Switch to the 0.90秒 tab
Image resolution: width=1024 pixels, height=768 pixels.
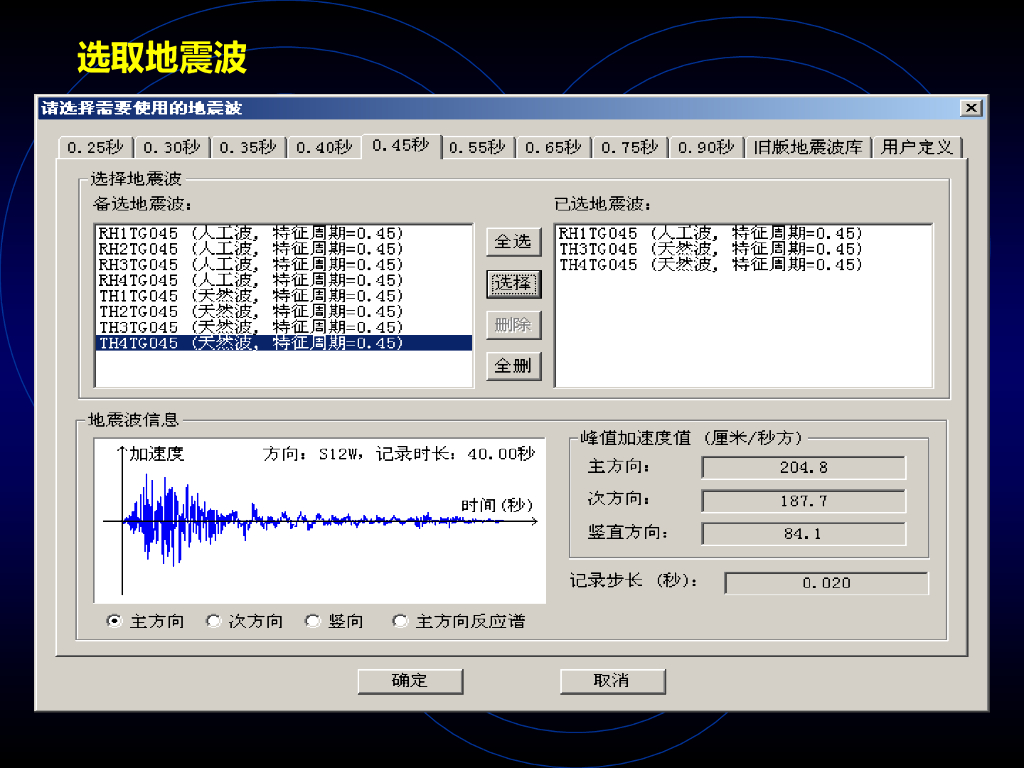tap(705, 148)
